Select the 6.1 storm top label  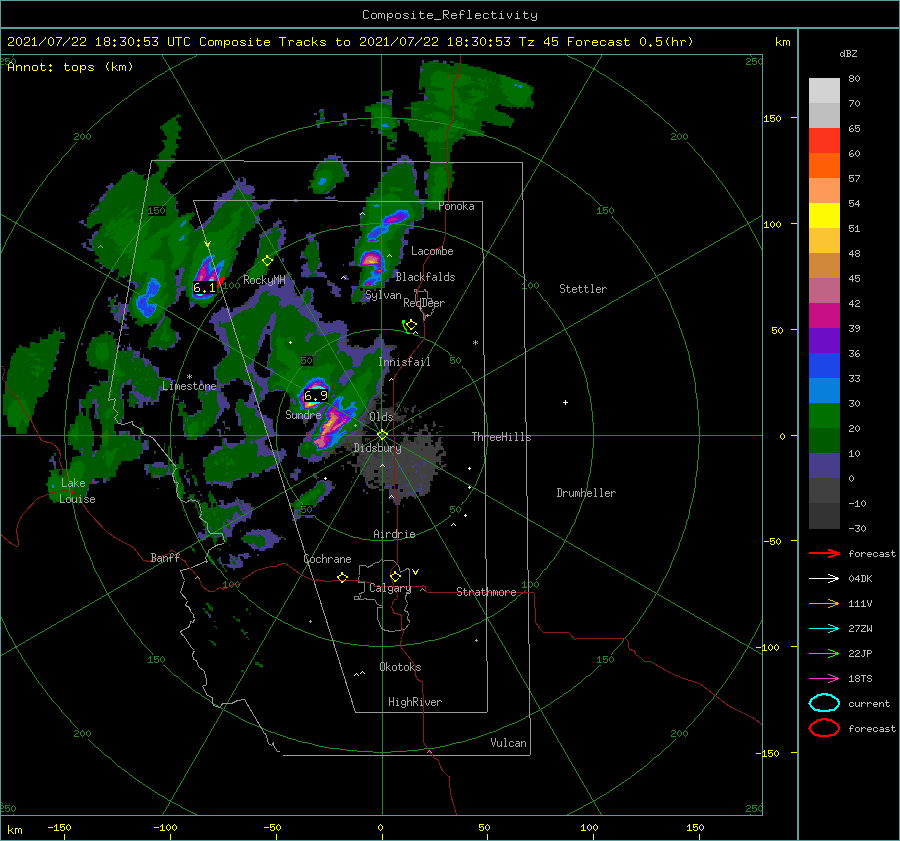(x=204, y=288)
